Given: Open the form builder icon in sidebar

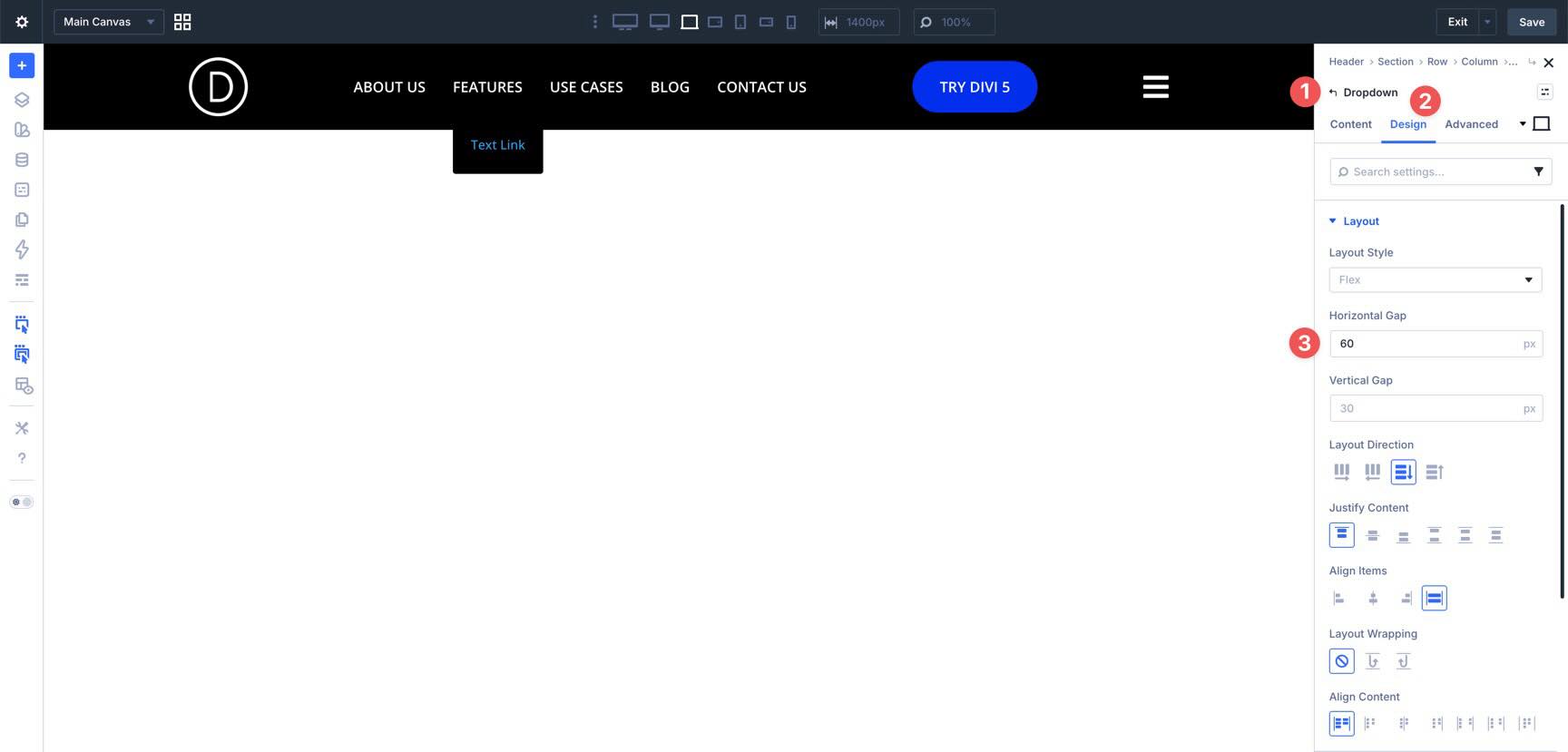Looking at the screenshot, I should pos(22,190).
